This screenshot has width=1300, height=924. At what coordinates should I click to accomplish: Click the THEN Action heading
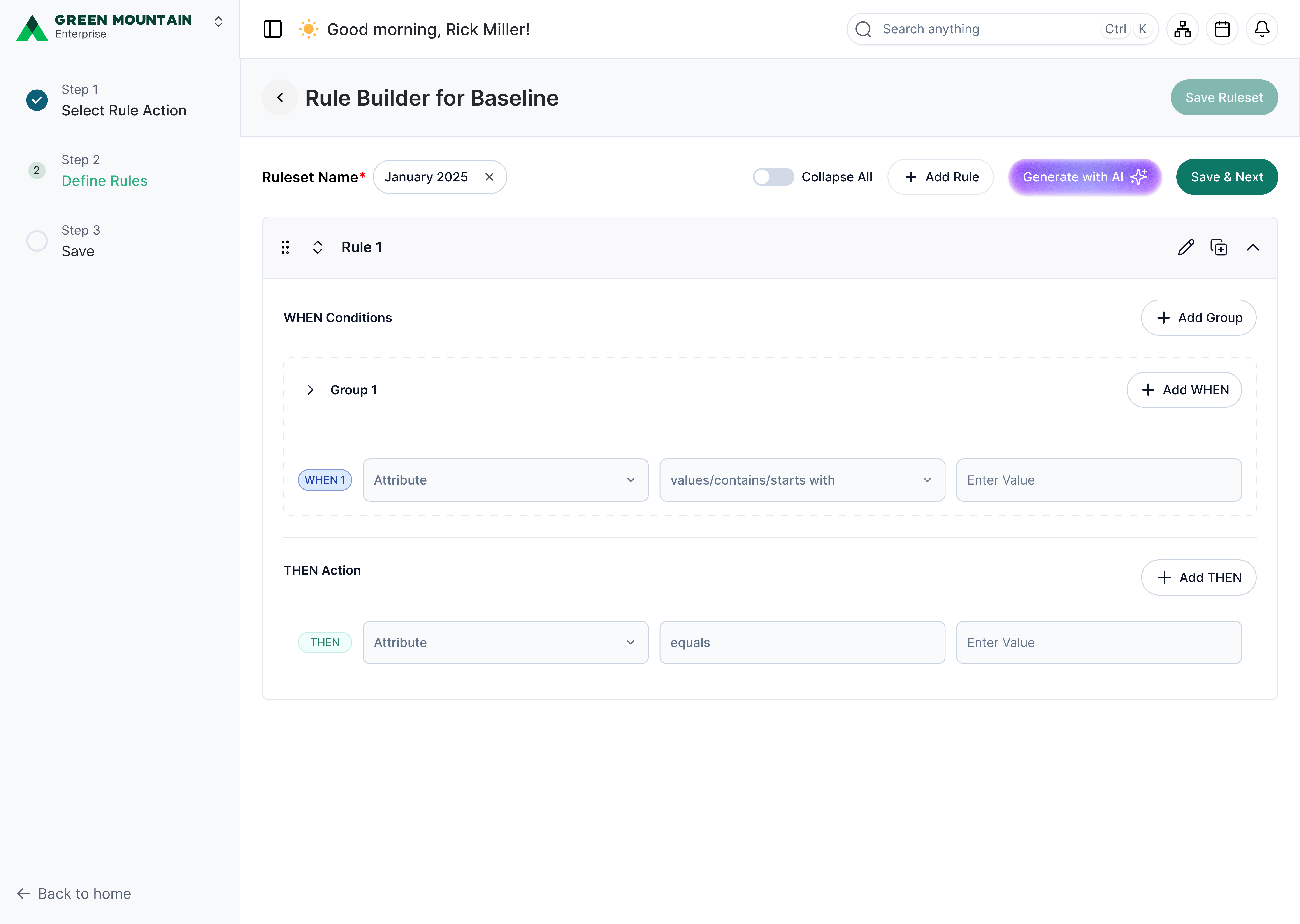[322, 570]
